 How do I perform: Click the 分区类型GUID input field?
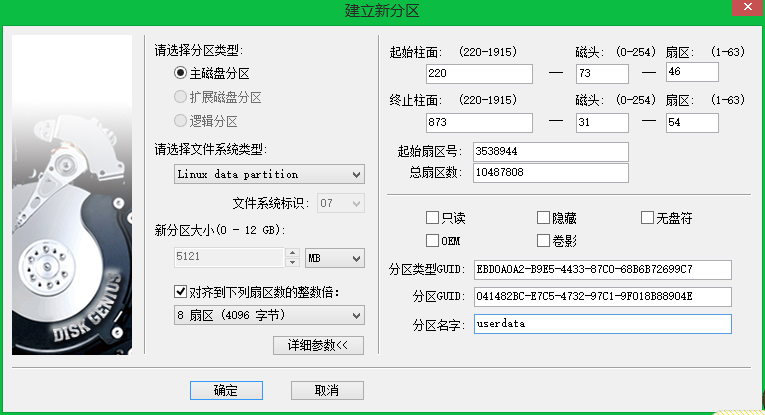tap(603, 270)
